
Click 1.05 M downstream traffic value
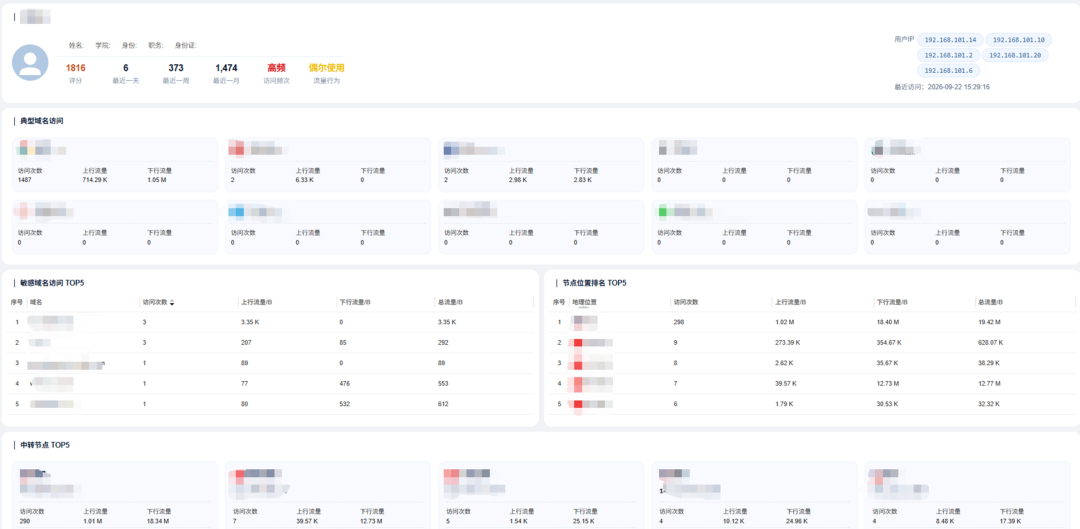tap(156, 180)
